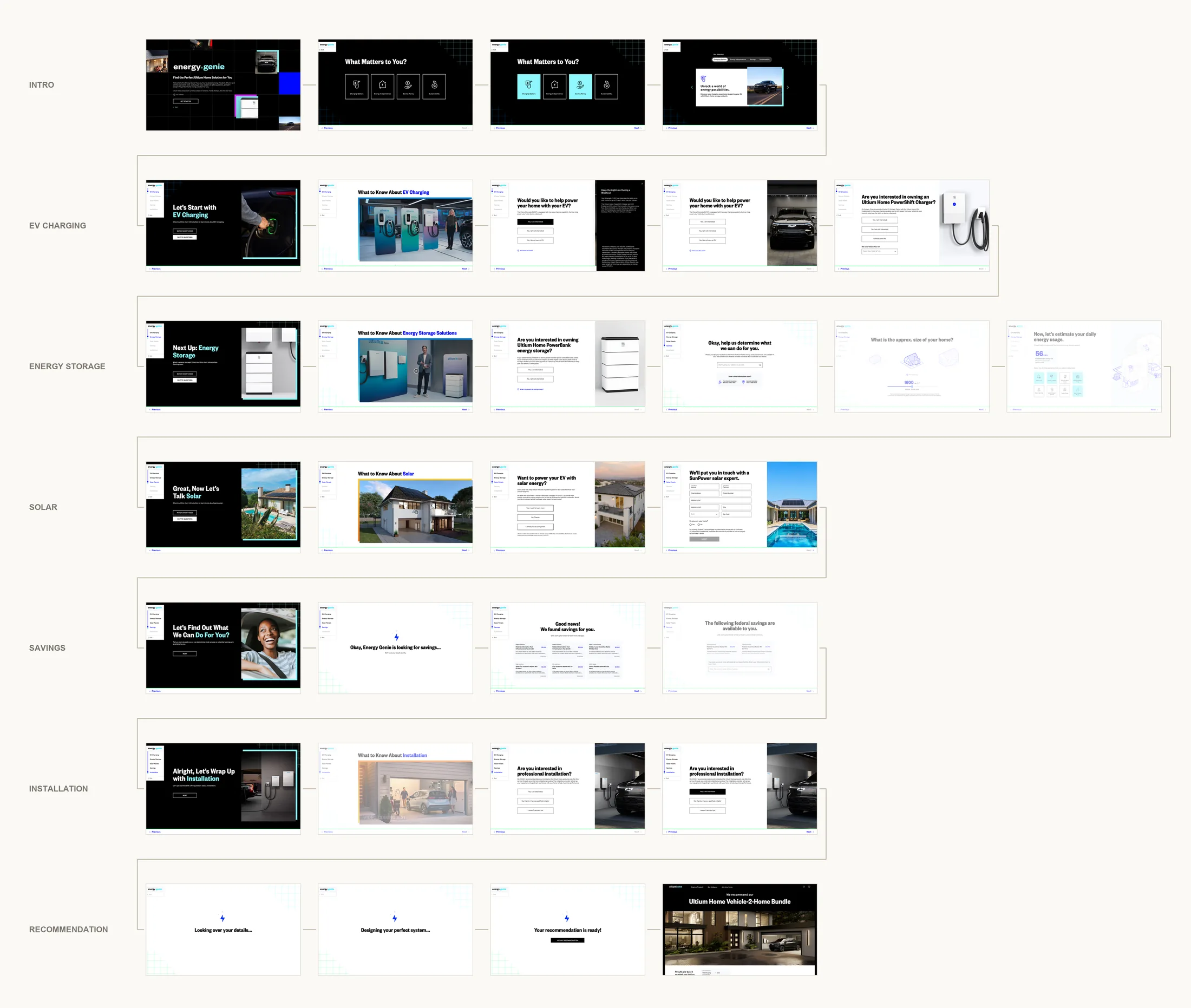Click the highlighted cyan Charging Options tile

pos(528,87)
